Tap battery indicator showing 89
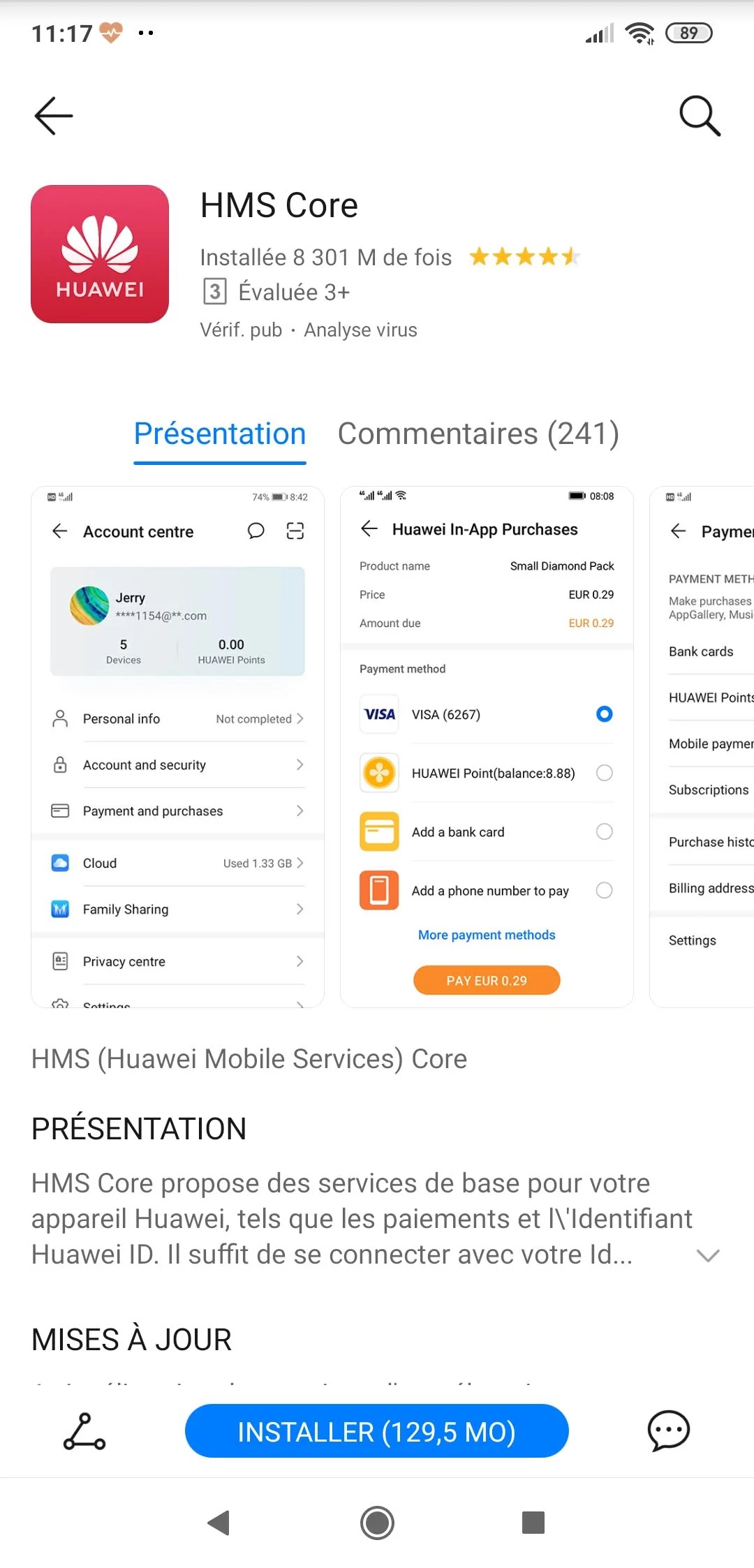 click(689, 33)
